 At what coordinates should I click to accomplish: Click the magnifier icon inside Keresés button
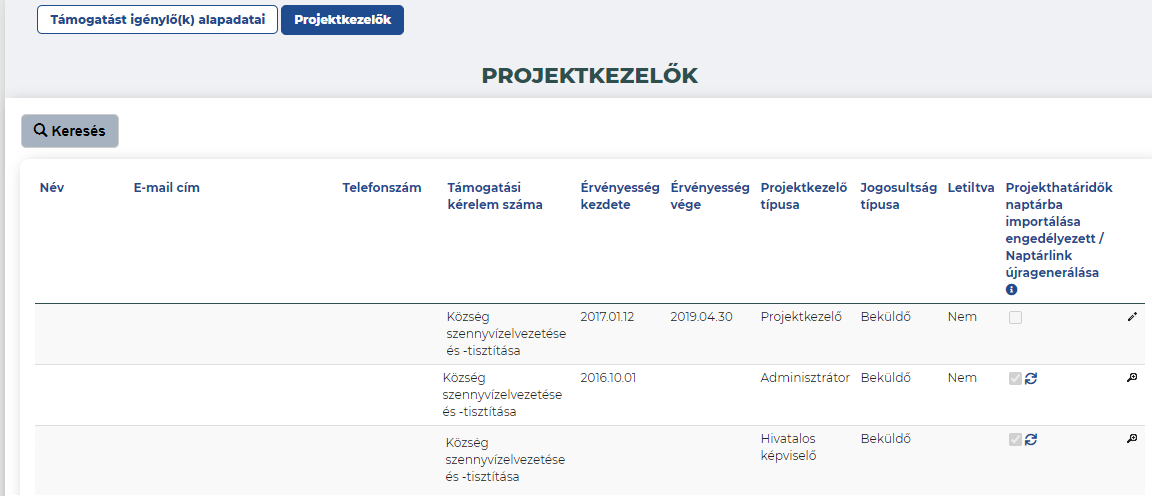click(40, 131)
